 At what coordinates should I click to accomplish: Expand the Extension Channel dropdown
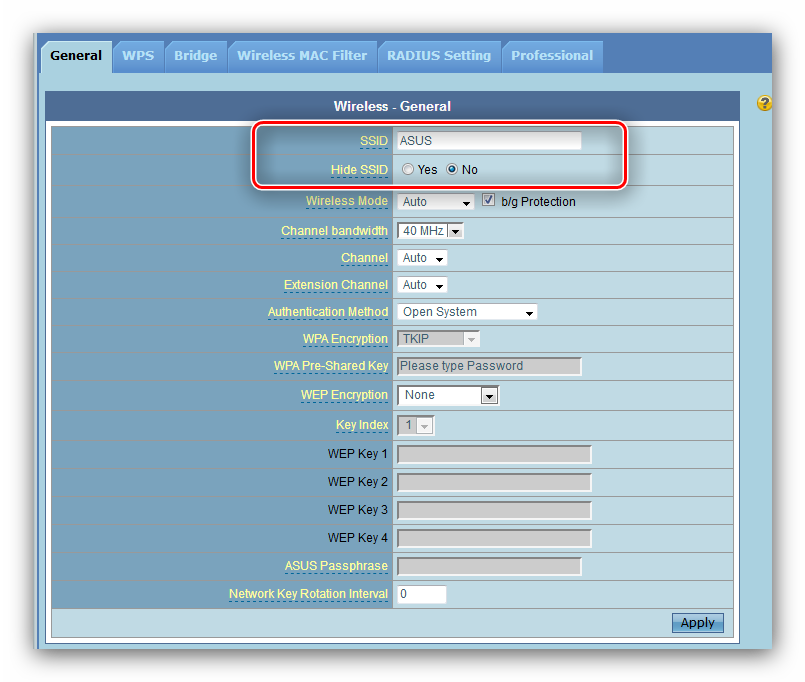click(422, 285)
